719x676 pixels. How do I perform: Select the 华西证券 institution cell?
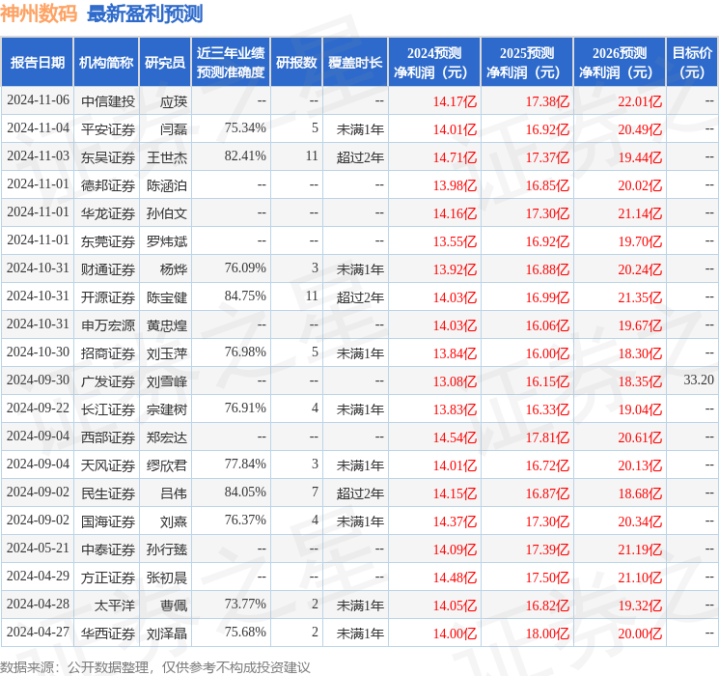pos(108,633)
